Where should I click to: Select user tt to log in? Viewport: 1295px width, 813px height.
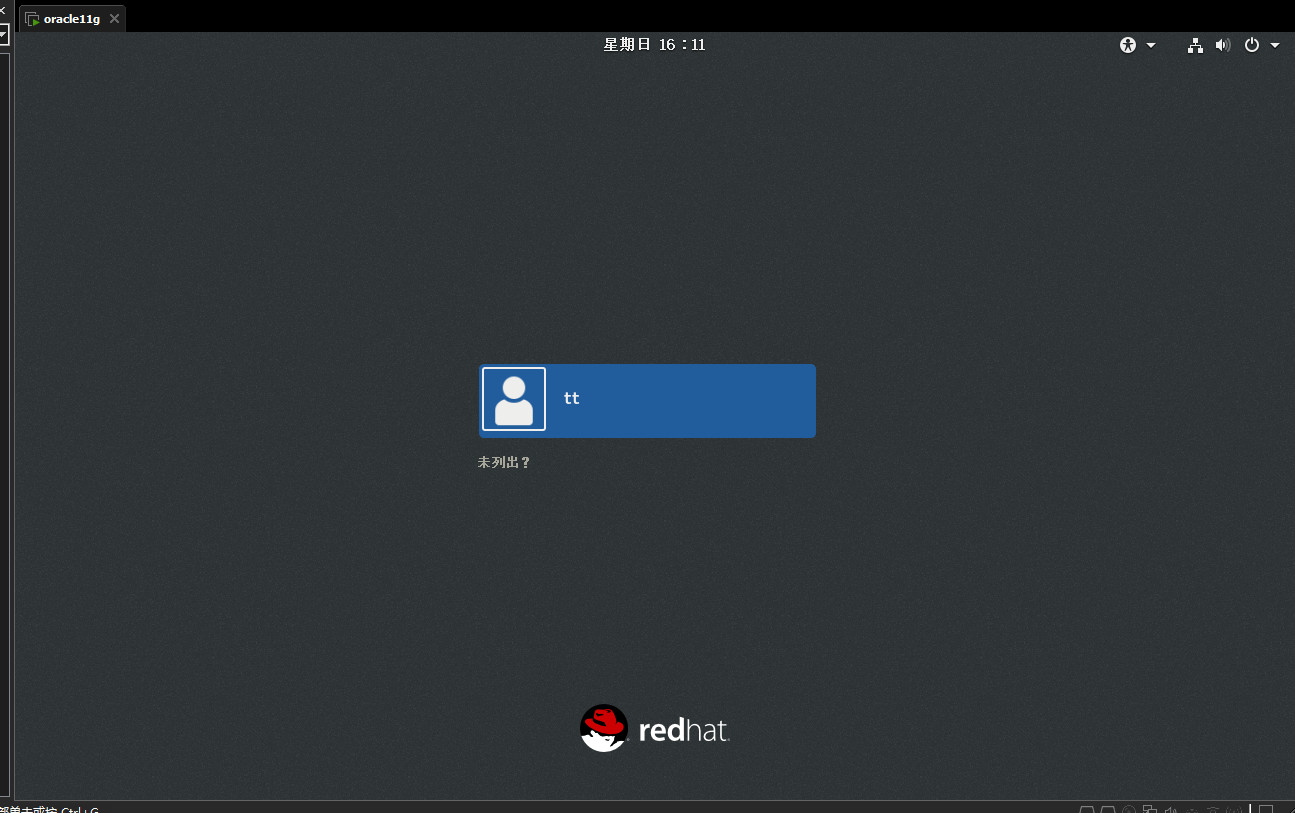(x=680, y=400)
